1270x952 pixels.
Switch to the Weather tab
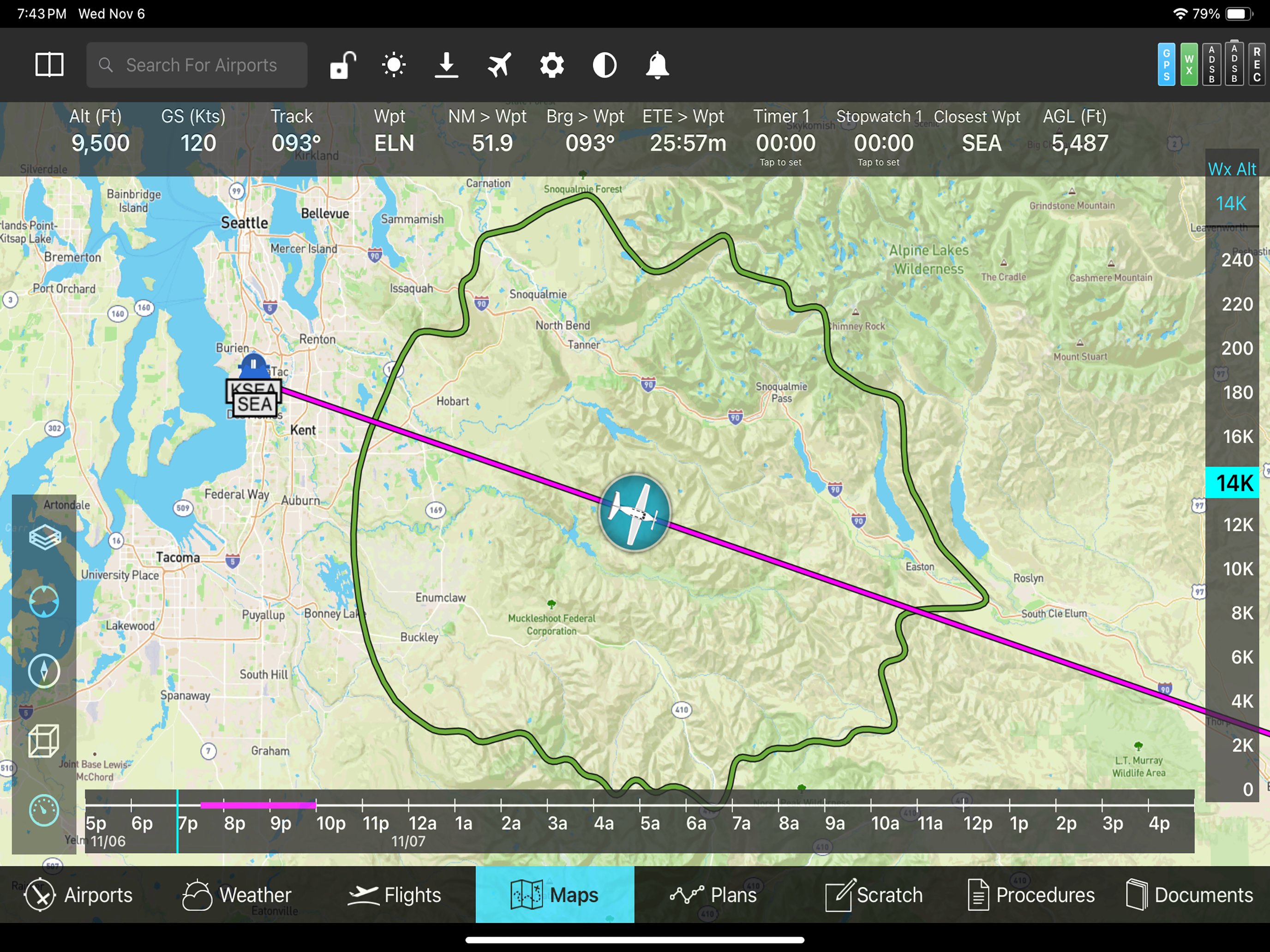[237, 895]
